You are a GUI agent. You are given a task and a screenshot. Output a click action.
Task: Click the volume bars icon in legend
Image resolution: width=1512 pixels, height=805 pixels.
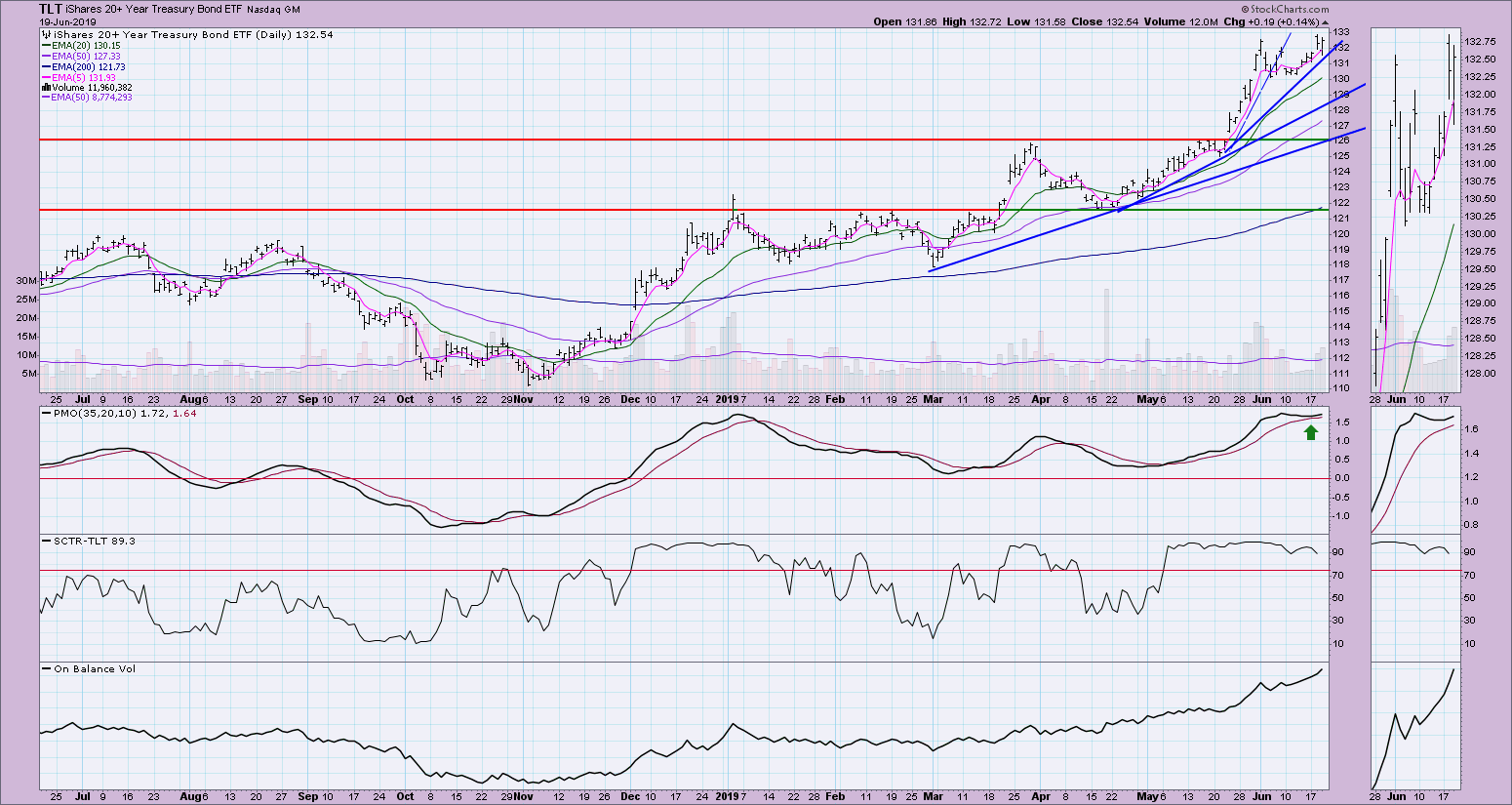click(x=47, y=87)
